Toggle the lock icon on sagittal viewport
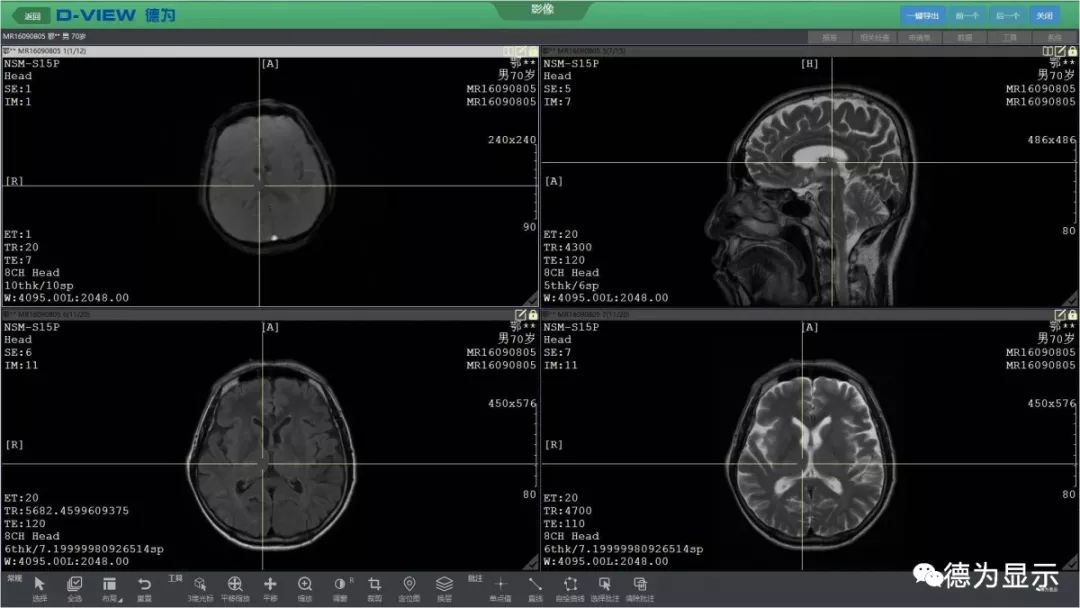1080x608 pixels. pyautogui.click(x=1072, y=51)
